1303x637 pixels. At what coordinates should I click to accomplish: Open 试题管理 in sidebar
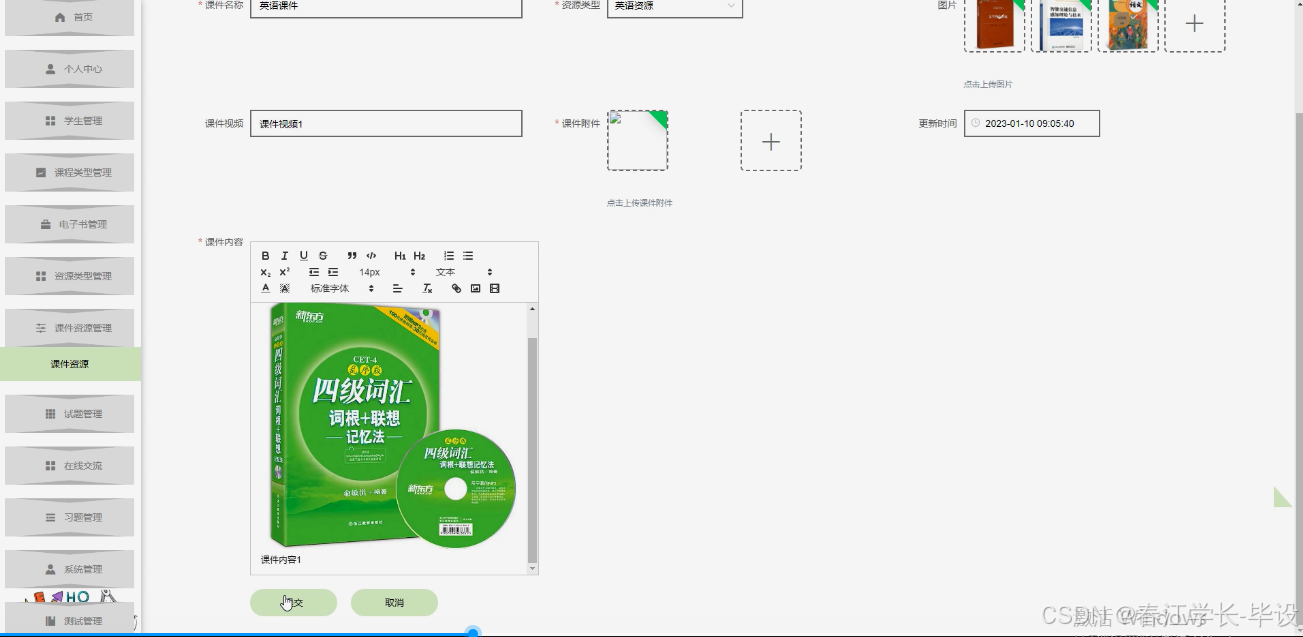coord(70,414)
